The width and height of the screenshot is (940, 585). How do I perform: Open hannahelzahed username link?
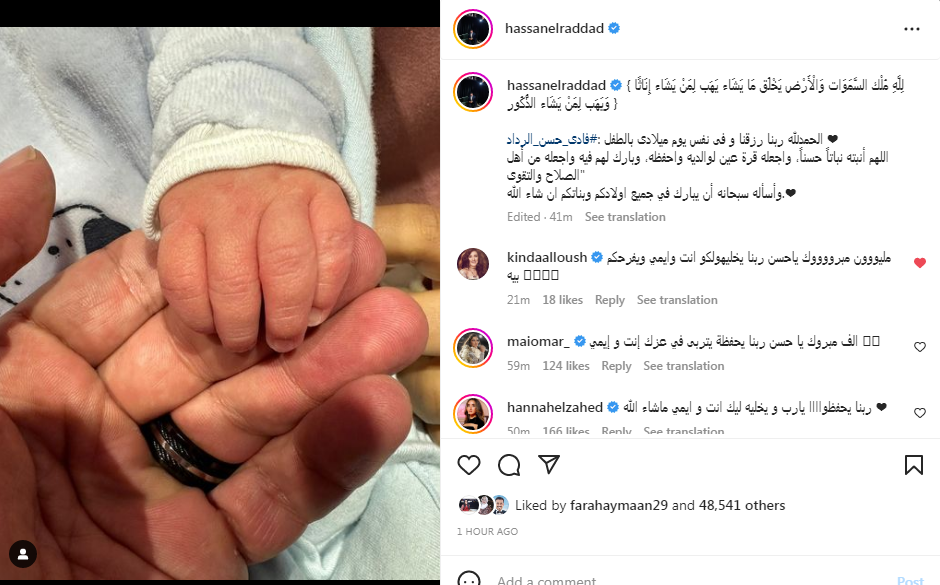pyautogui.click(x=555, y=408)
